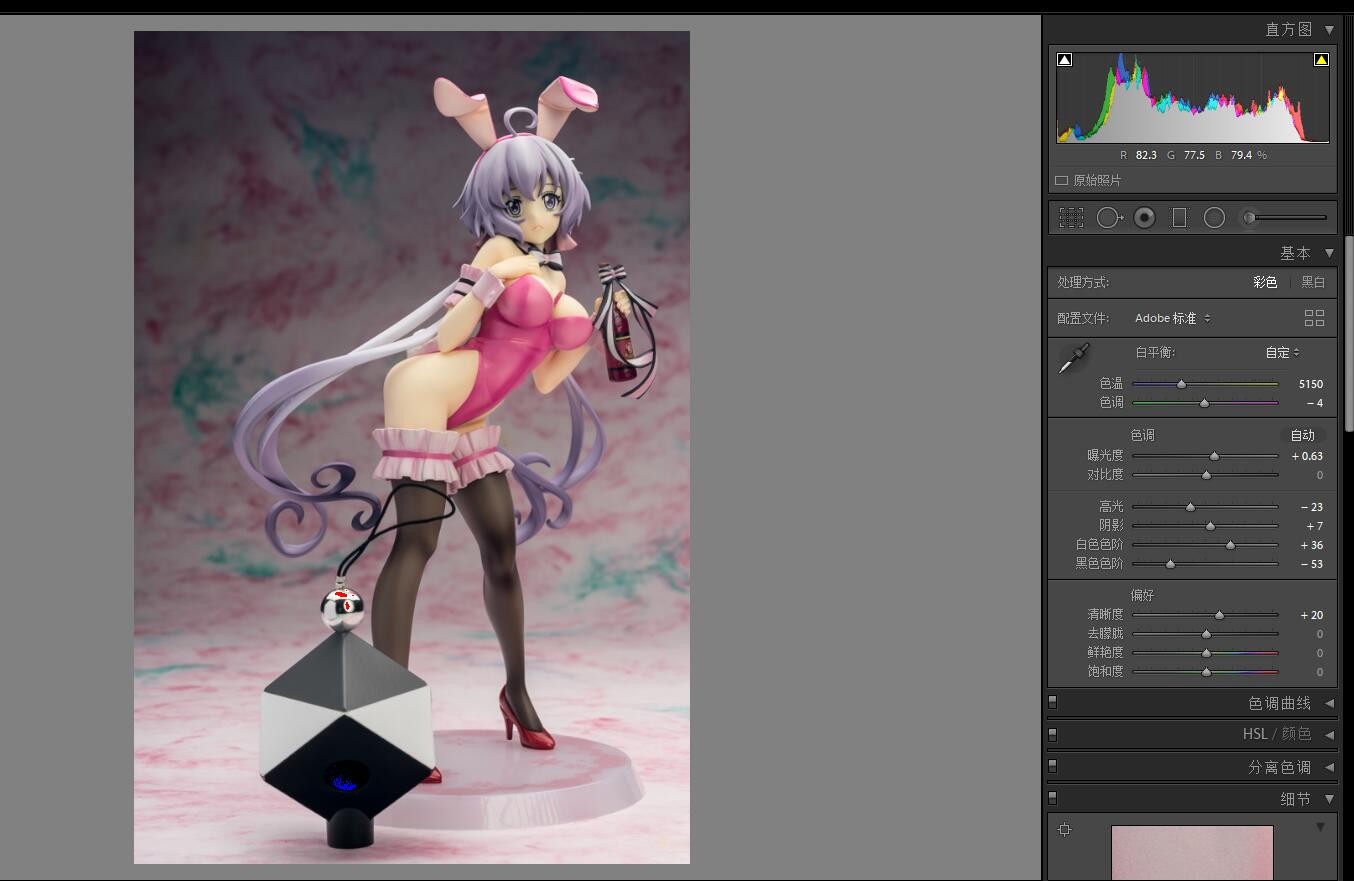
Task: Toggle highlight clipping indicator in histogram
Action: (1321, 60)
